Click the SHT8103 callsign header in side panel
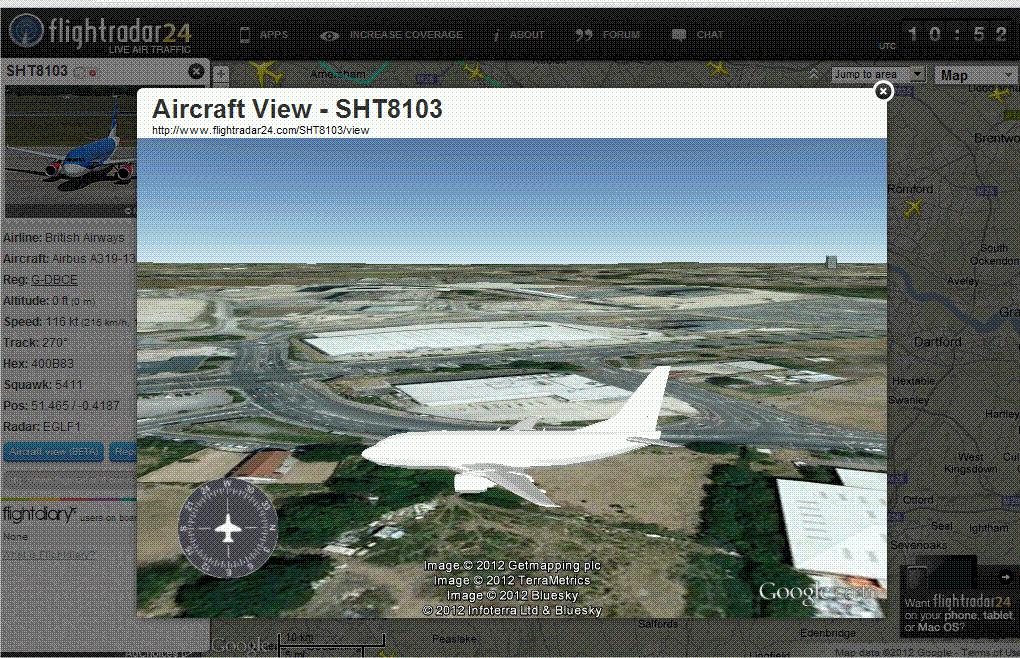The height and width of the screenshot is (658, 1020). [x=37, y=71]
